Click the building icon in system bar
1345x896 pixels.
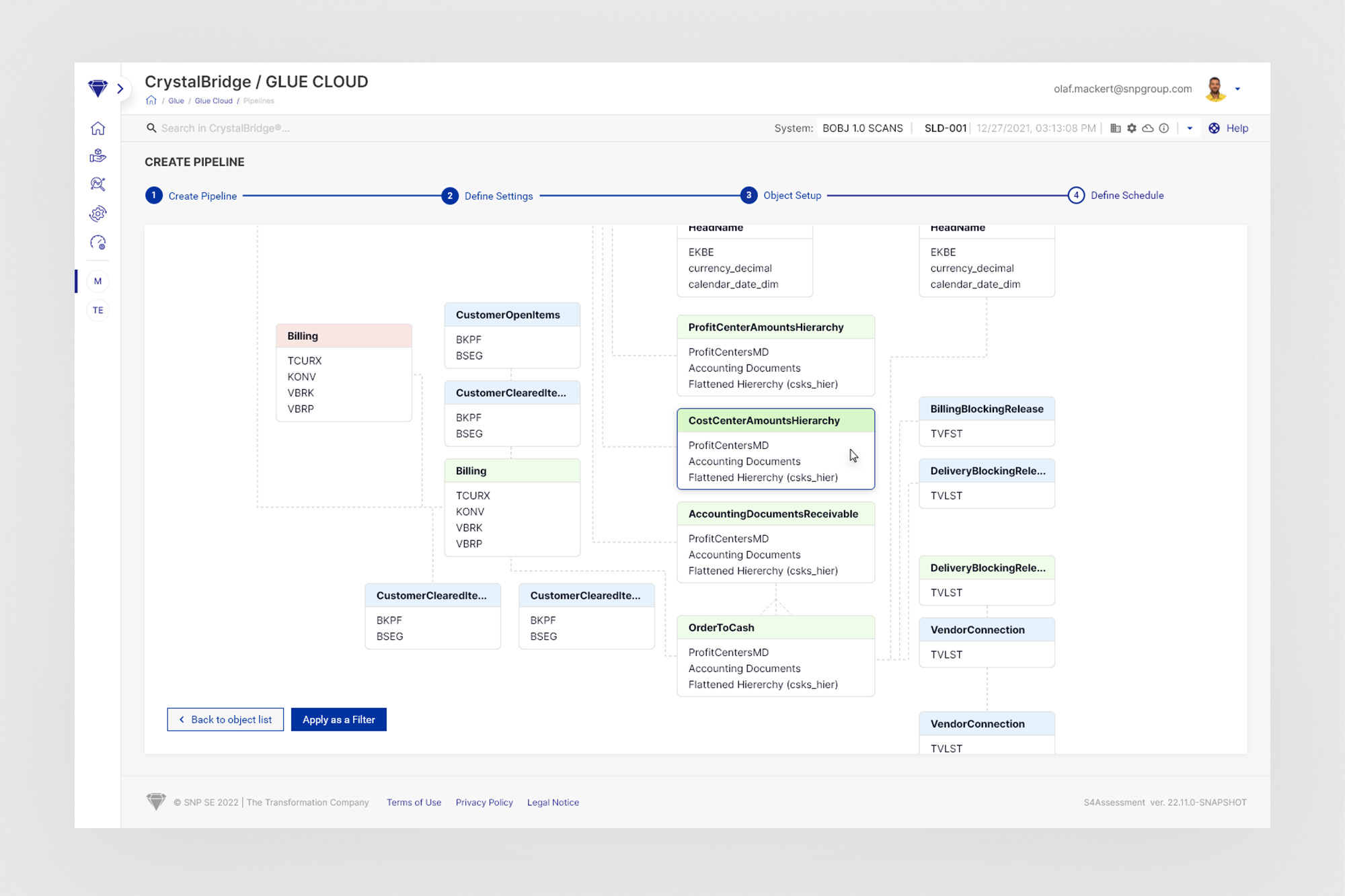click(1116, 128)
